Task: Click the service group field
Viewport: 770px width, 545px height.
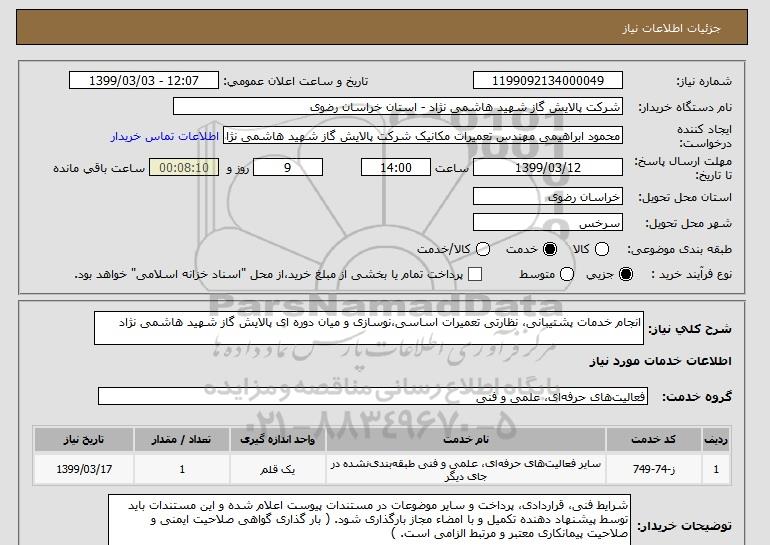Action: pos(373,396)
